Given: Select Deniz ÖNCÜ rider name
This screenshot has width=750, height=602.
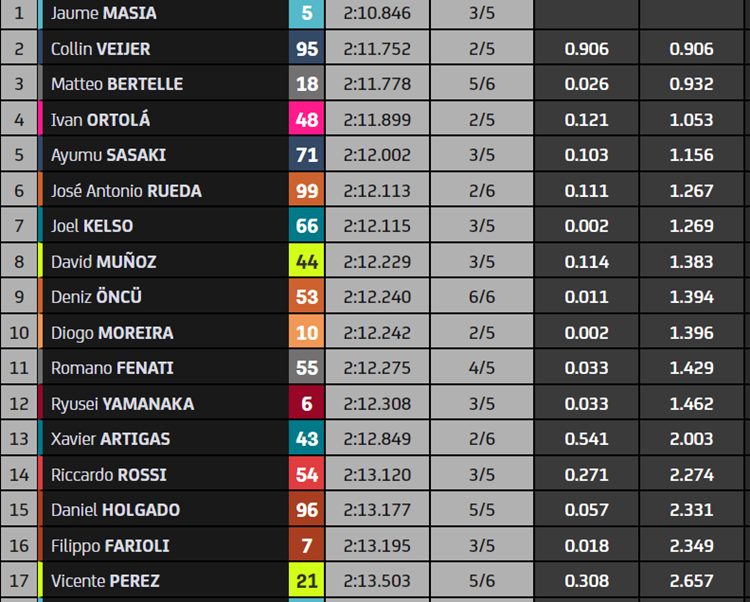Looking at the screenshot, I should (x=96, y=296).
